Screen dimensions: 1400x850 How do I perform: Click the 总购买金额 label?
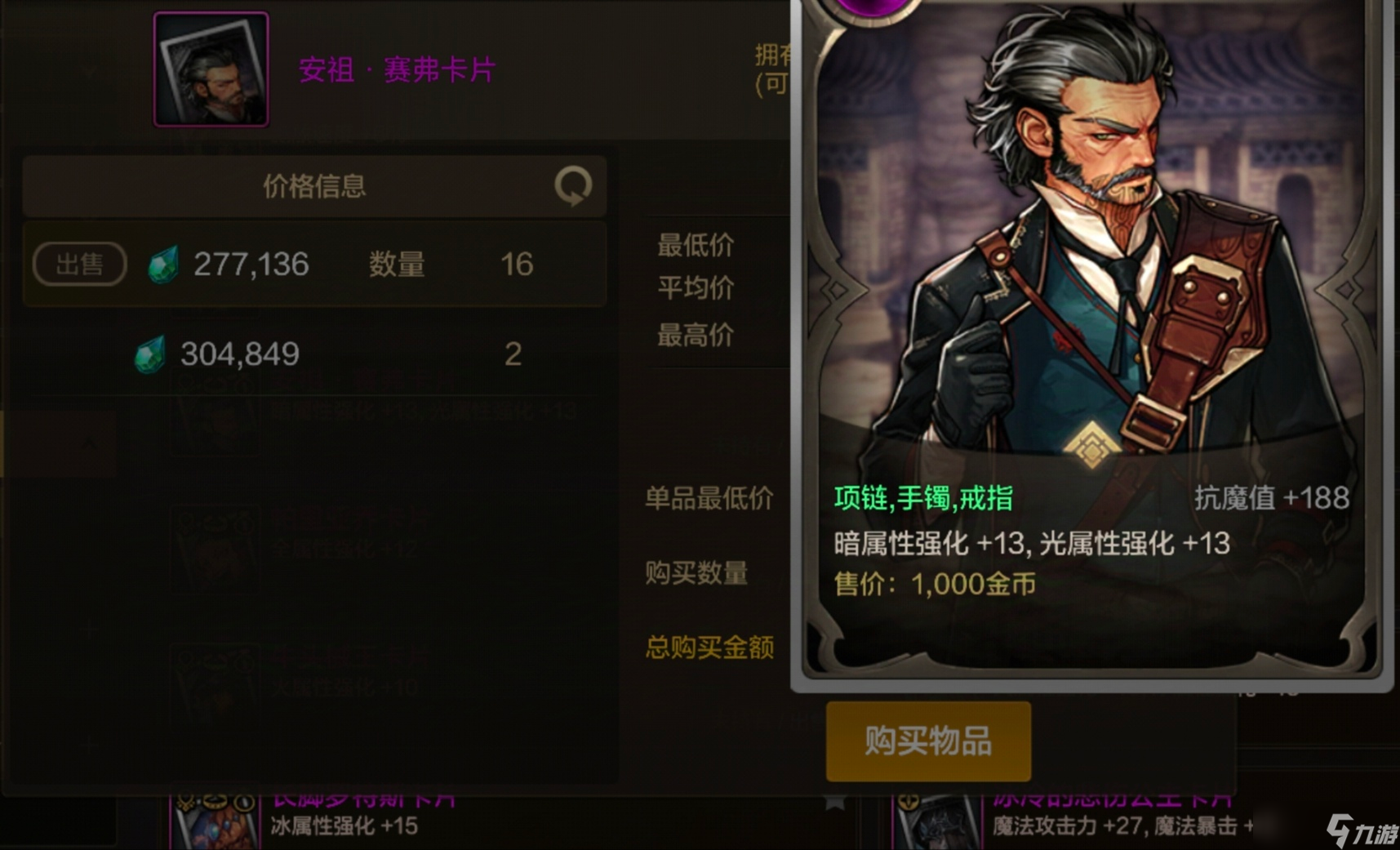click(x=709, y=648)
